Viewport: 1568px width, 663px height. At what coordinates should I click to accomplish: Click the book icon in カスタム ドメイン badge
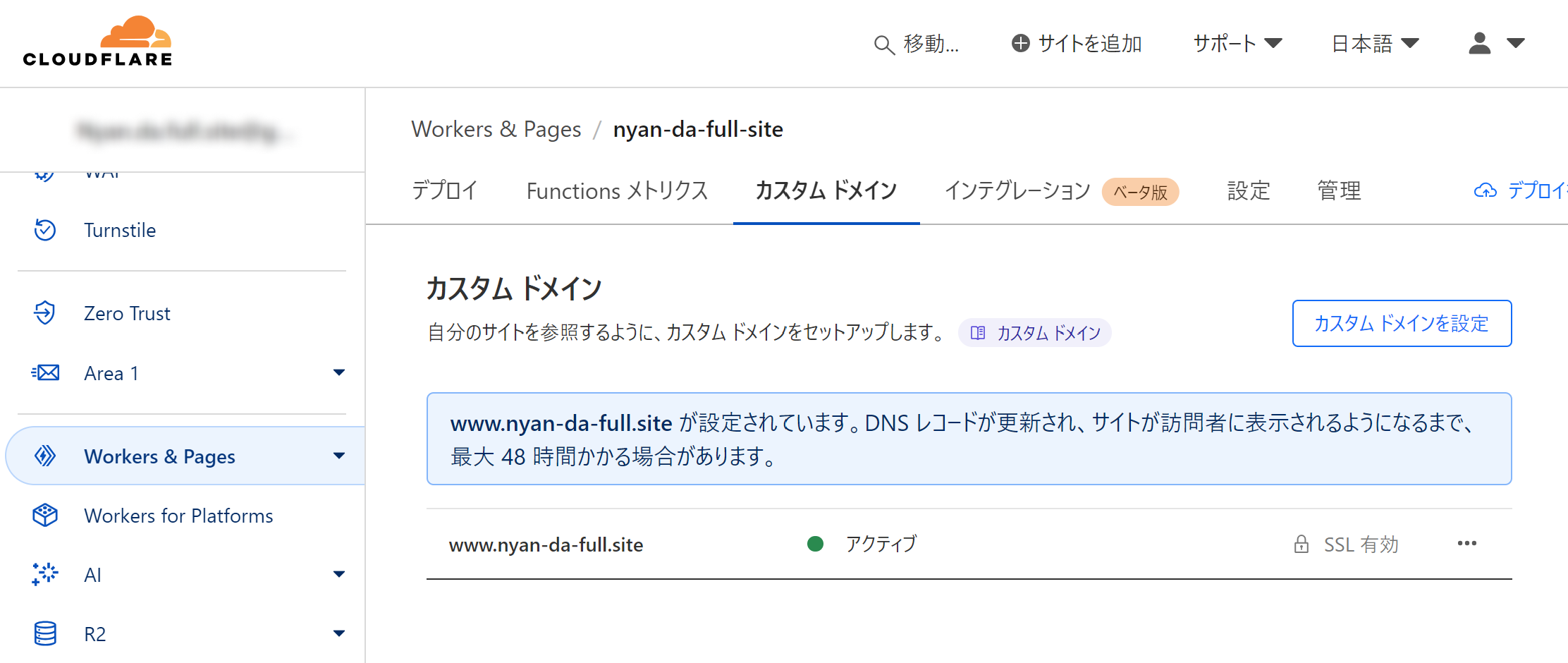(978, 333)
